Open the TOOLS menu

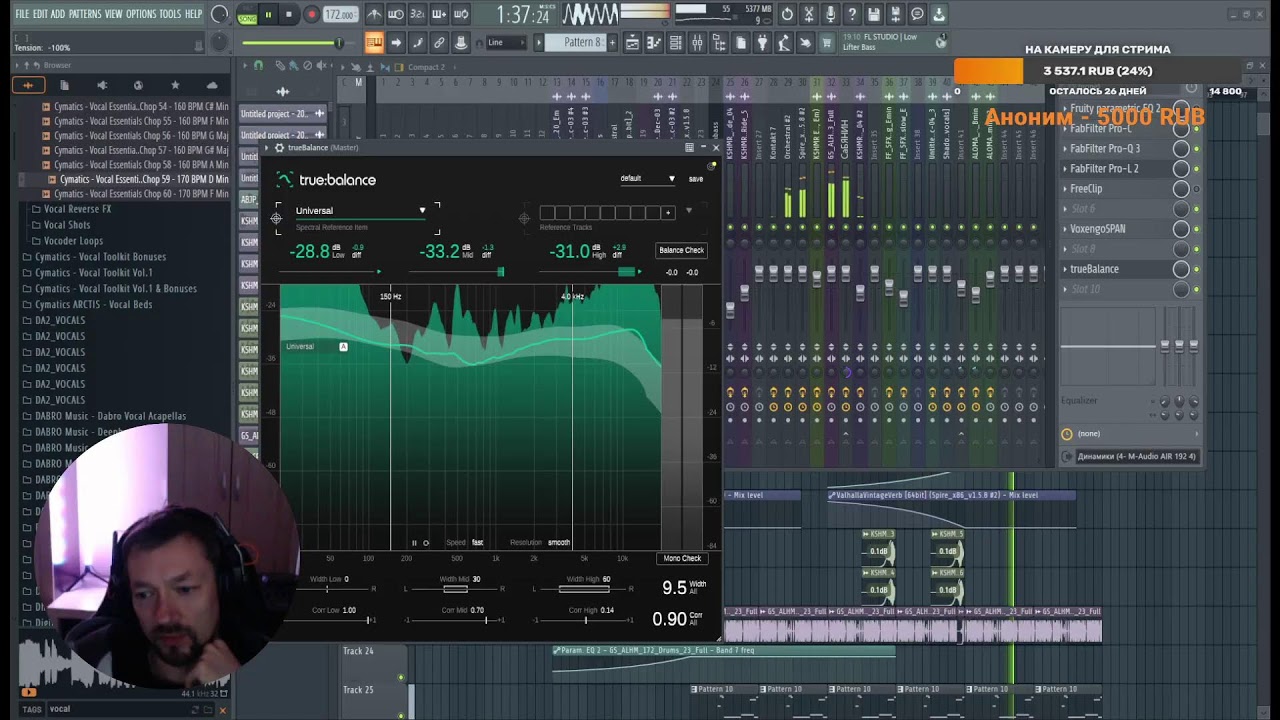(170, 14)
